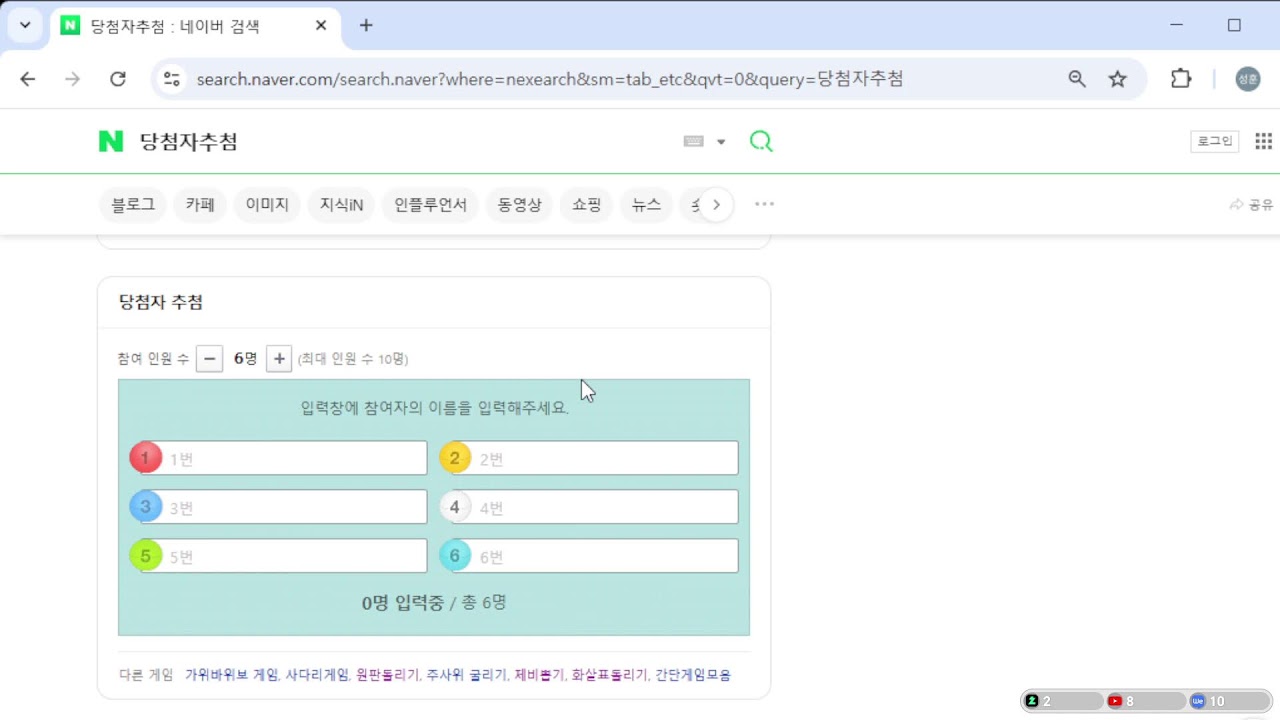The height and width of the screenshot is (720, 1280).
Task: Close the 당첨자추첨 tab
Action: 321,26
